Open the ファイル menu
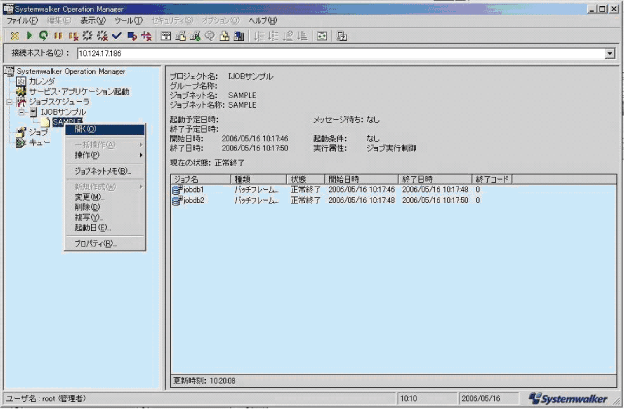The image size is (624, 409). point(22,20)
